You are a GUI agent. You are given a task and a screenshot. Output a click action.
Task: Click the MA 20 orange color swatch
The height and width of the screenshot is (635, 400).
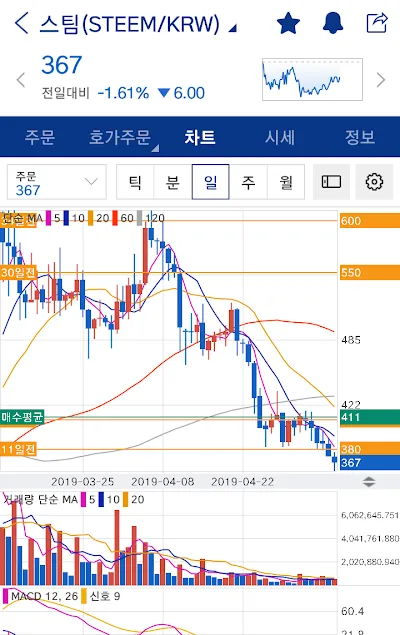[x=91, y=218]
